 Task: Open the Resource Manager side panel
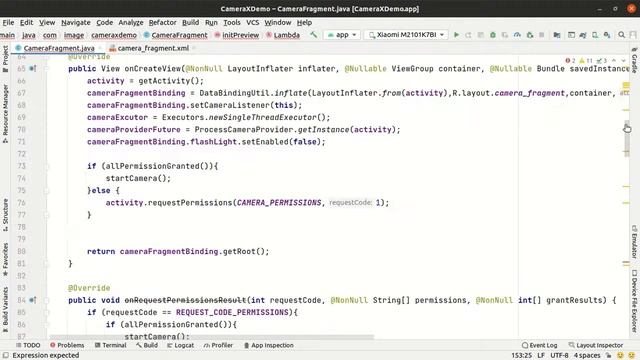(x=5, y=114)
